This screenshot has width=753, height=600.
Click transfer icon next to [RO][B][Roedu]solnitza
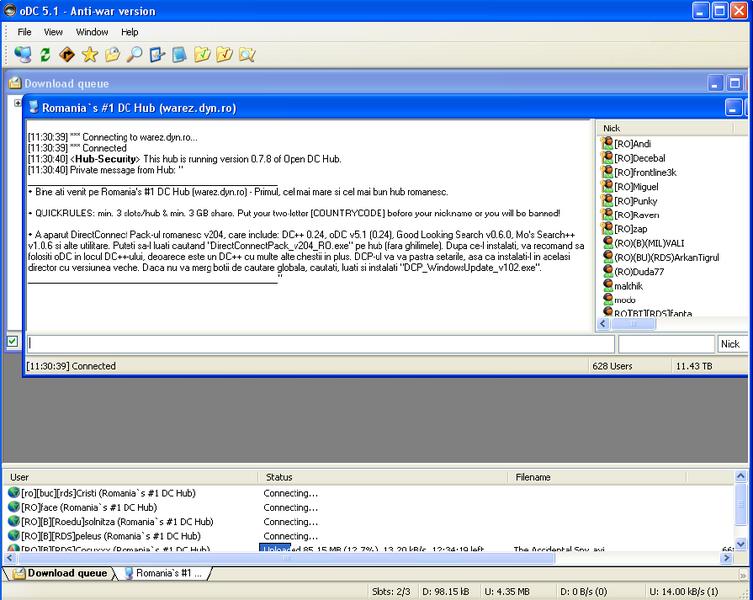click(13, 521)
